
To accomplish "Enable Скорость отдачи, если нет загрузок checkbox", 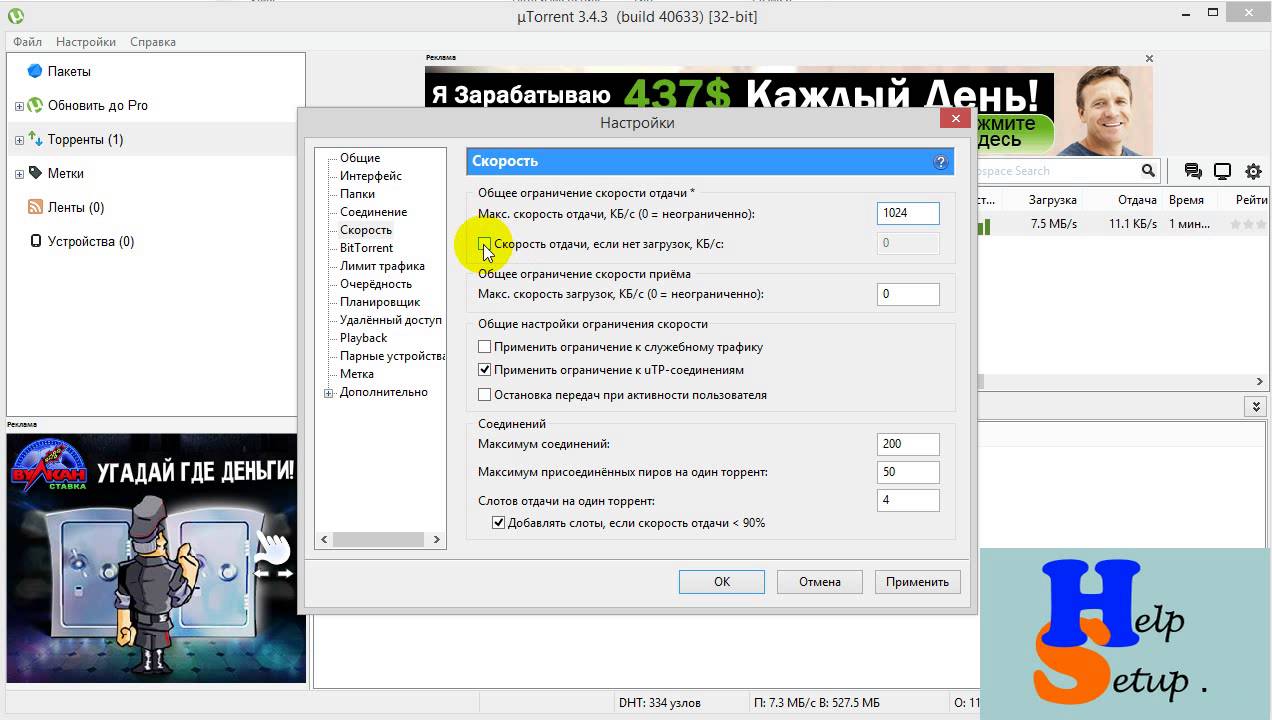I will click(x=485, y=243).
